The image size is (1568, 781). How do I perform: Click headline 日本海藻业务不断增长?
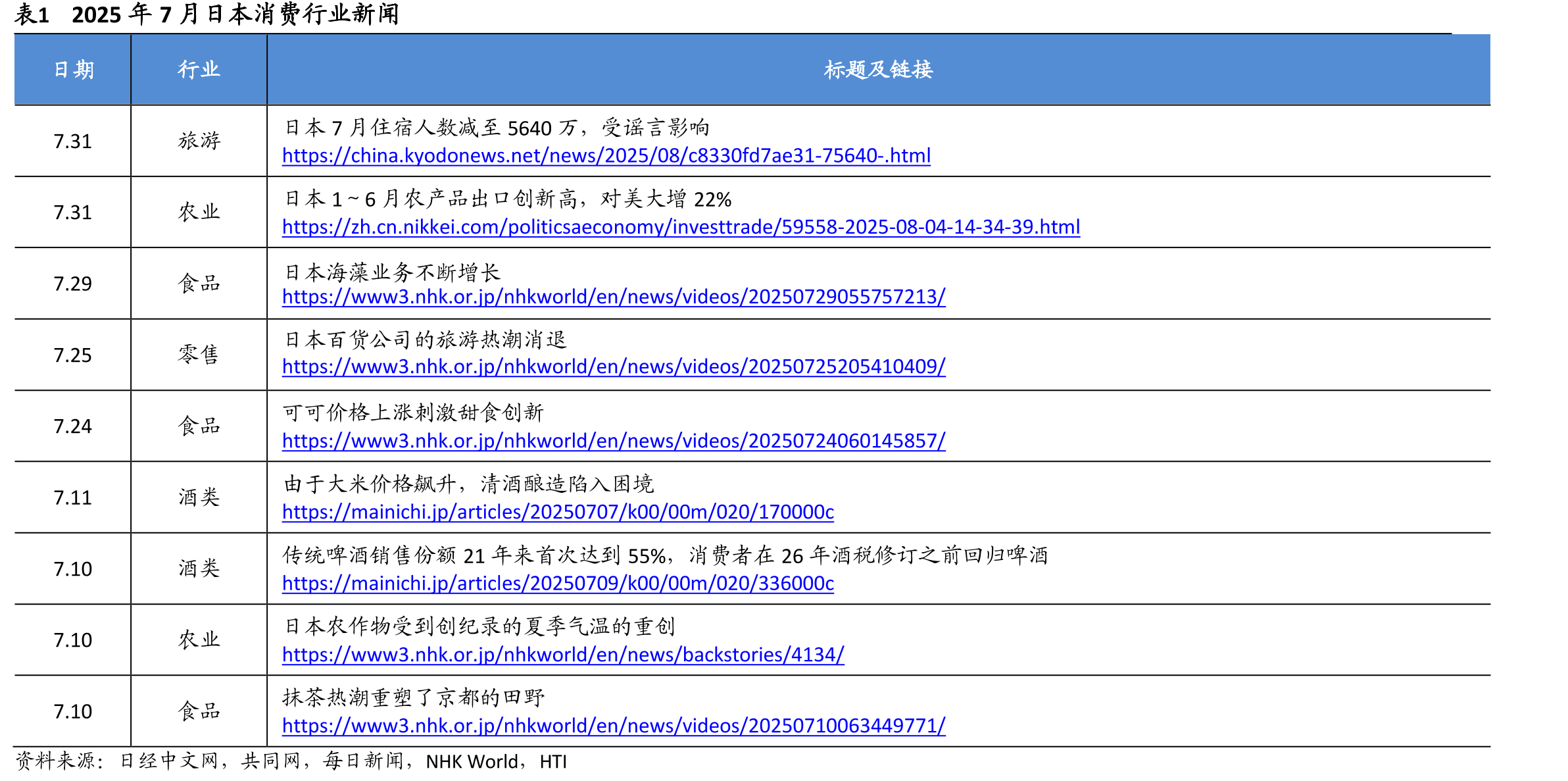(x=392, y=272)
